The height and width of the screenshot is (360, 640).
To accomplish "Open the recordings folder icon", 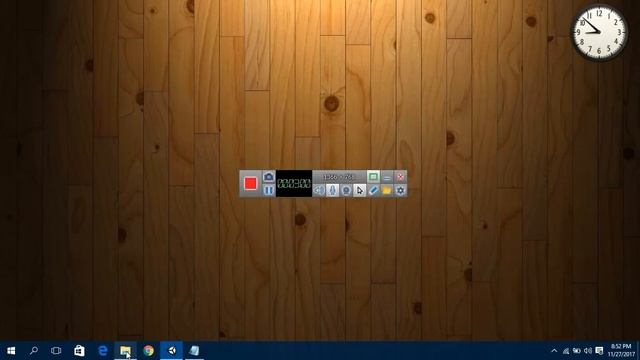I will 387,190.
